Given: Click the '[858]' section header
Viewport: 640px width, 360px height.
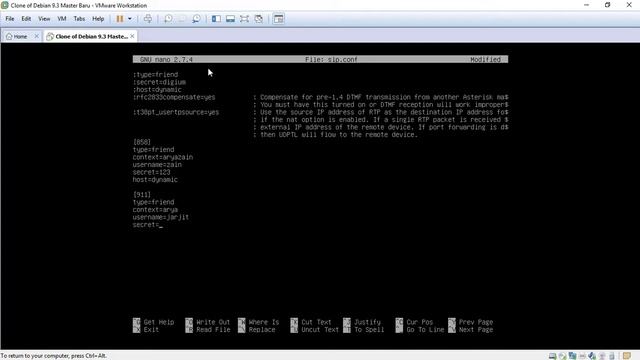Looking at the screenshot, I should tap(142, 142).
